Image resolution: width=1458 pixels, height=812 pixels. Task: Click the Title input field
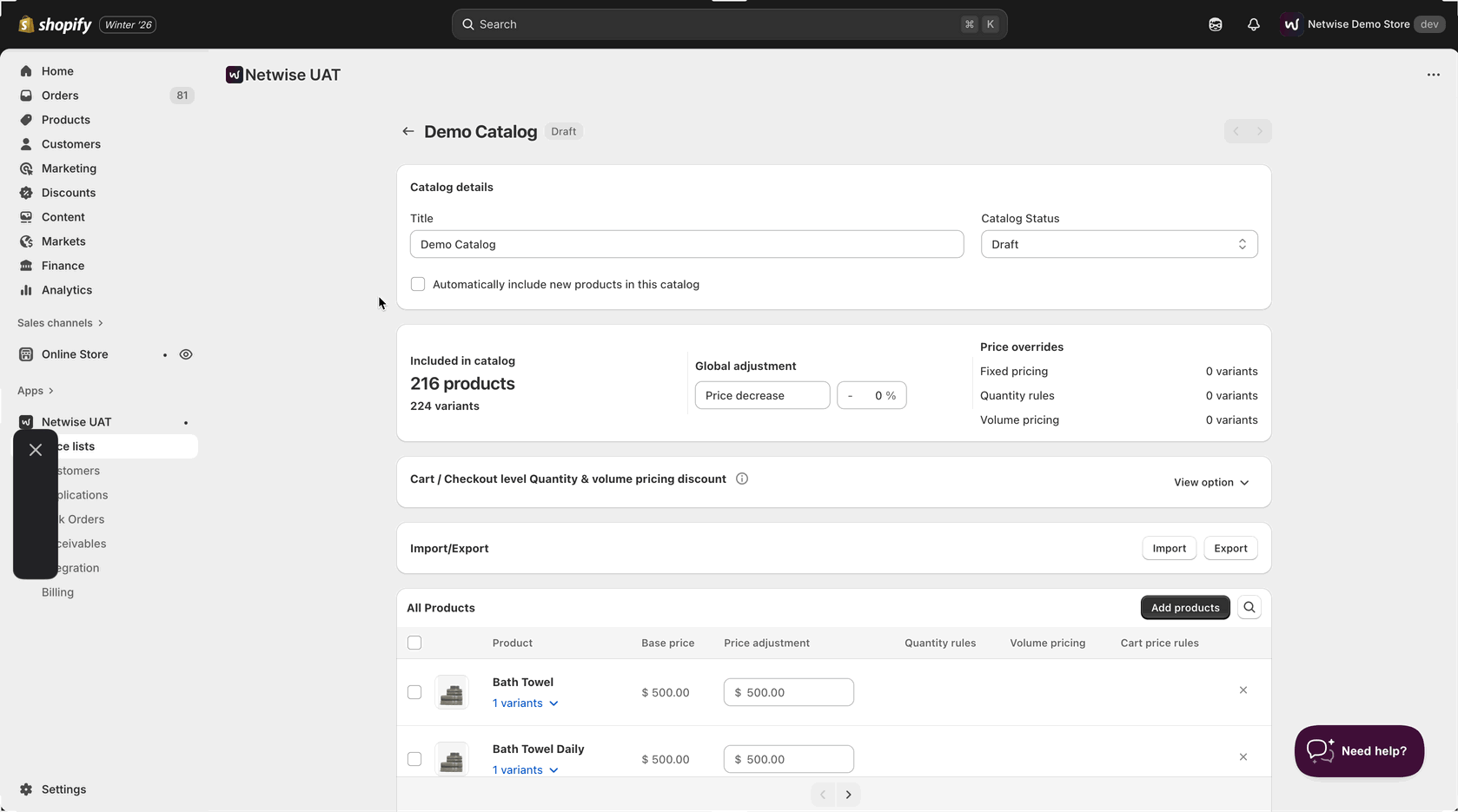(686, 244)
